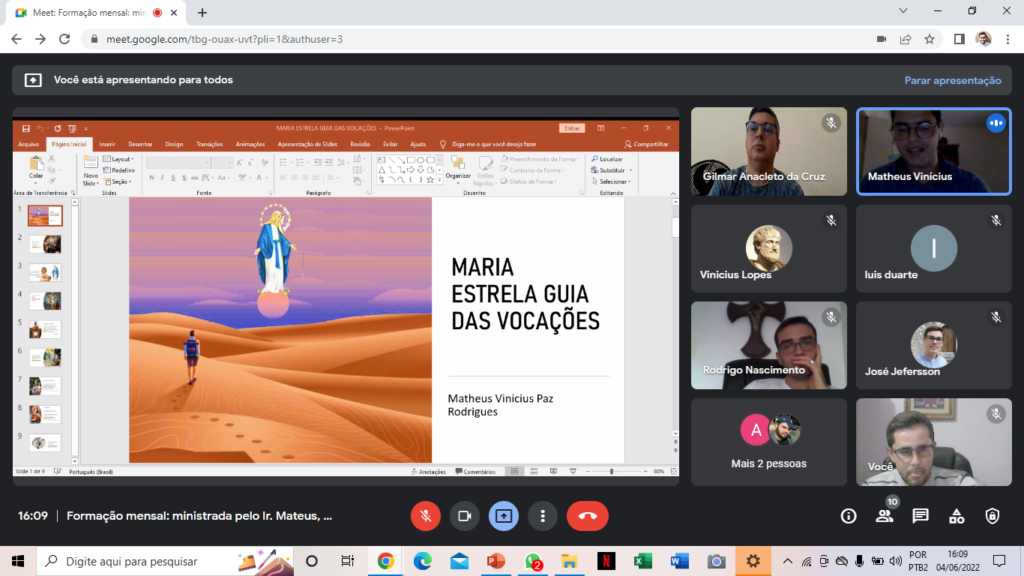Click the present screen button in Meet
This screenshot has height=576, width=1024.
point(503,516)
